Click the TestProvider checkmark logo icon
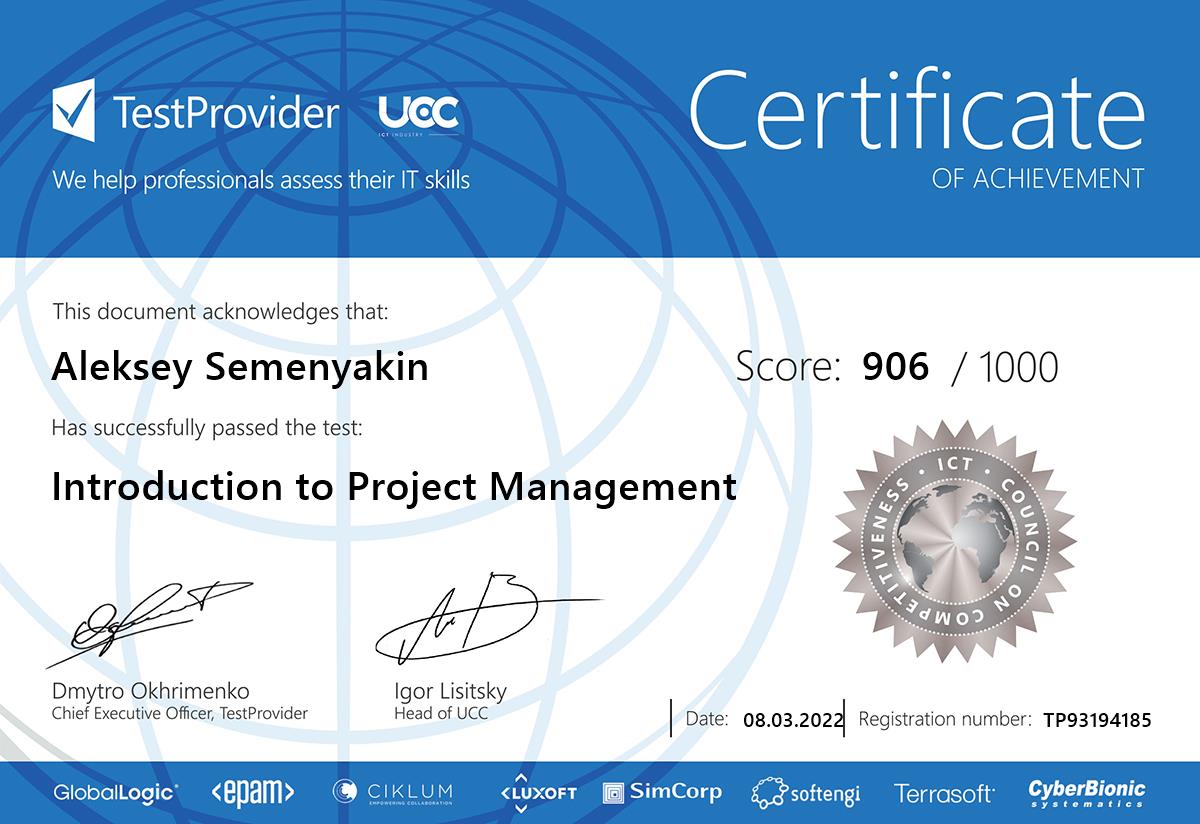 74,111
